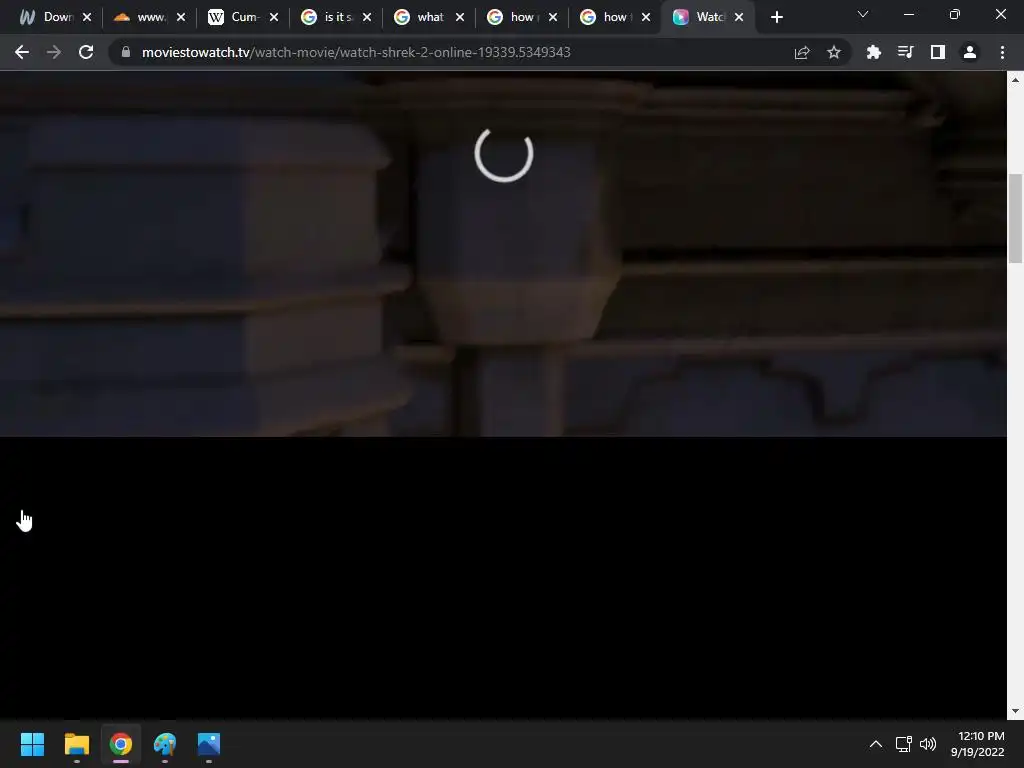Open a new browser tab
Viewport: 1024px width, 768px height.
[776, 18]
